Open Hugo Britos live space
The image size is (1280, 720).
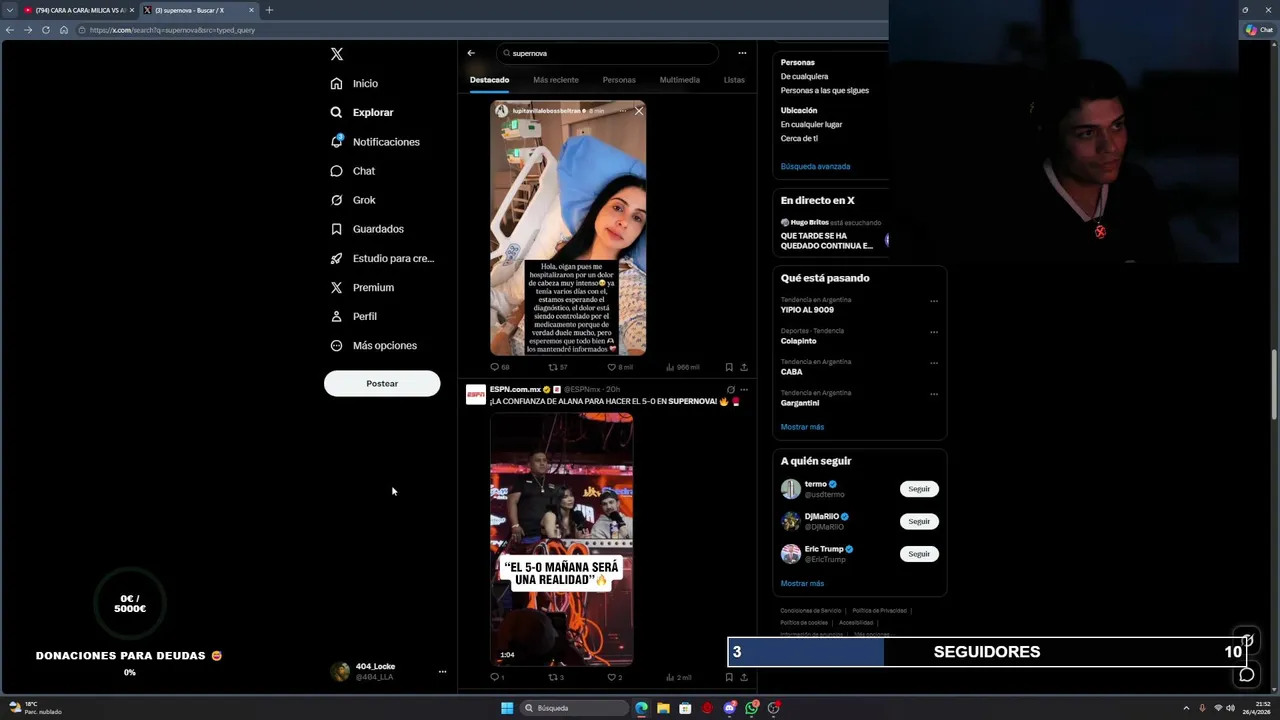click(x=830, y=234)
